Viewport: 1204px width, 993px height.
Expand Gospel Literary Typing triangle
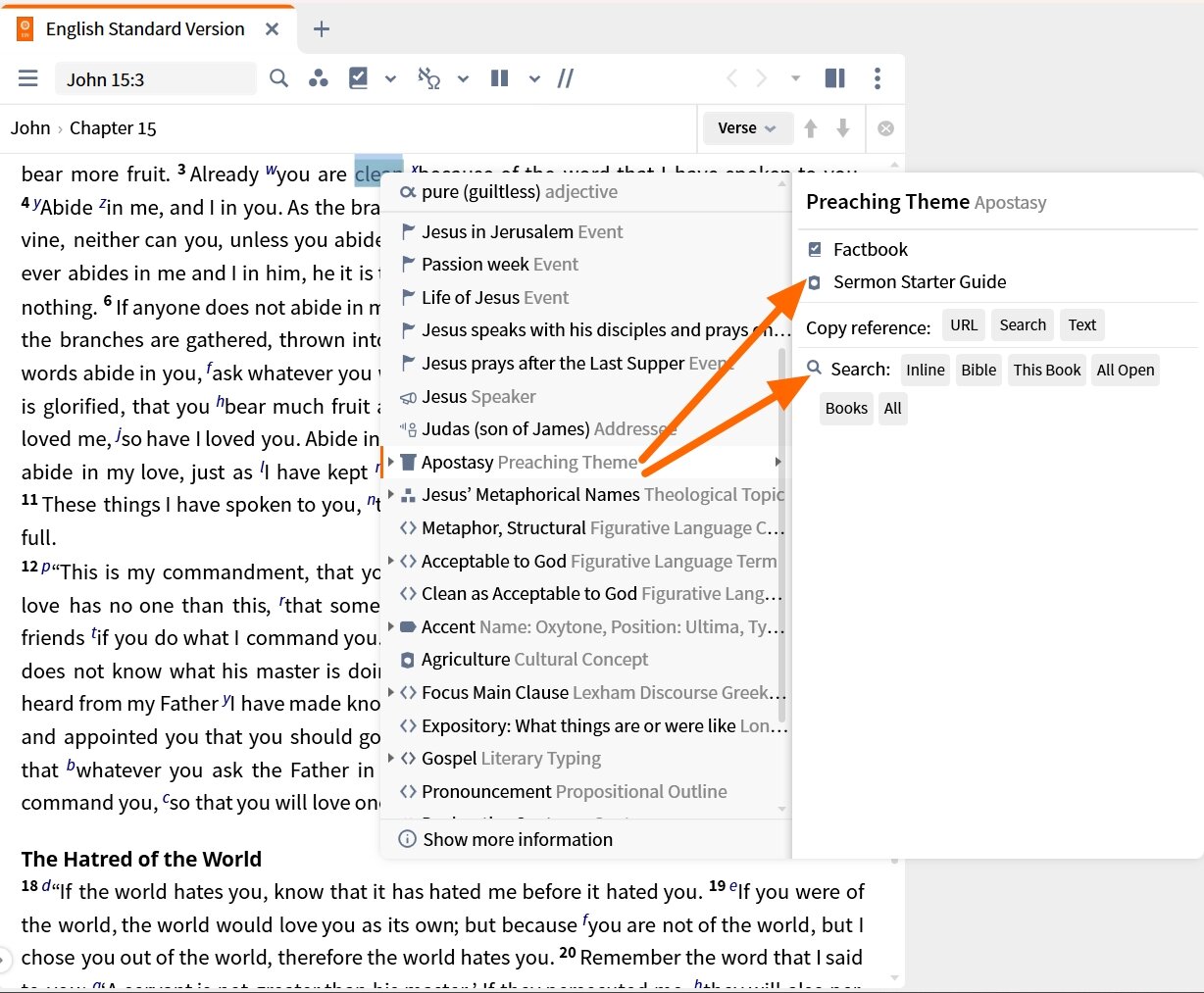[391, 758]
